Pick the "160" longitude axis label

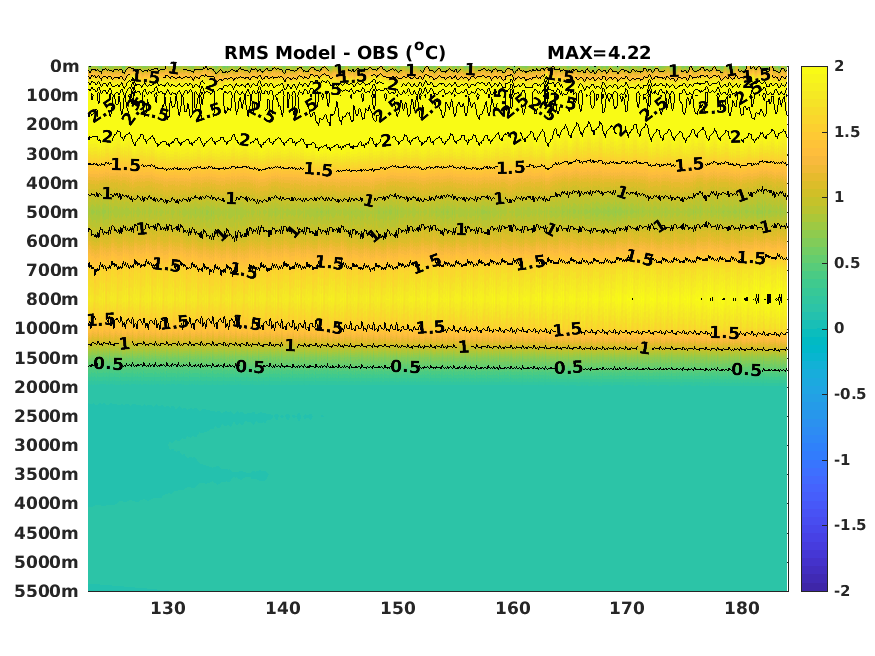(x=513, y=608)
